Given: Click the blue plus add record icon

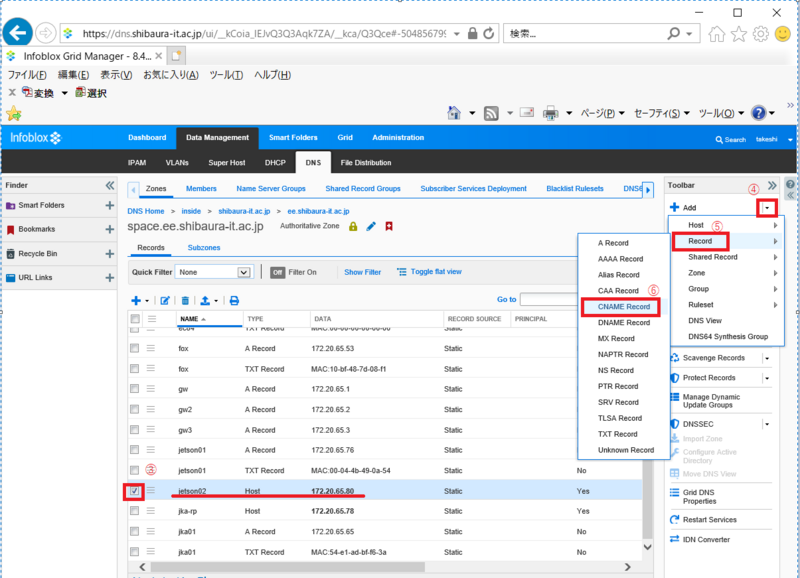Looking at the screenshot, I should pos(136,300).
